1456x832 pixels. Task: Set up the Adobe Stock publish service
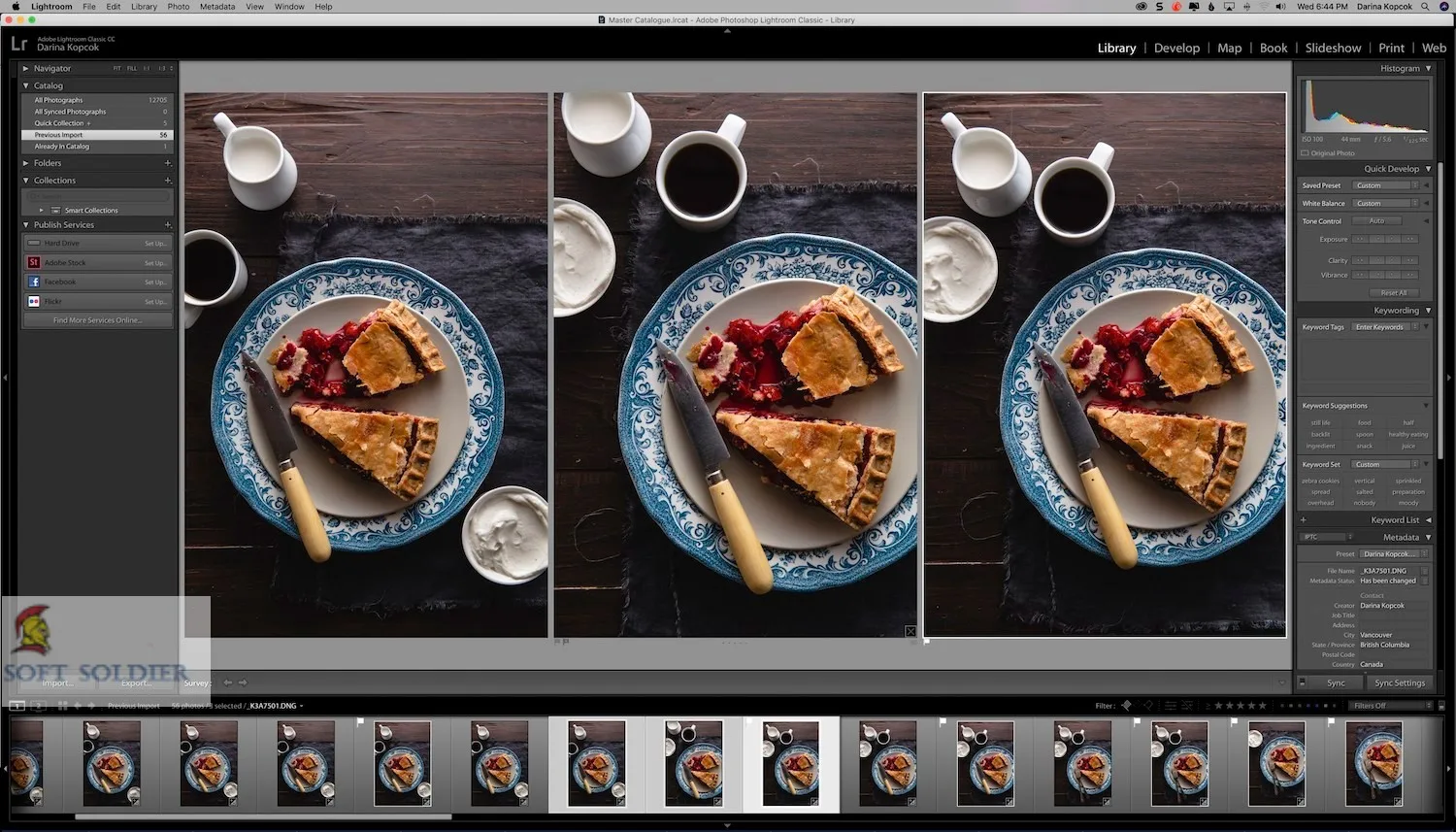tap(155, 263)
